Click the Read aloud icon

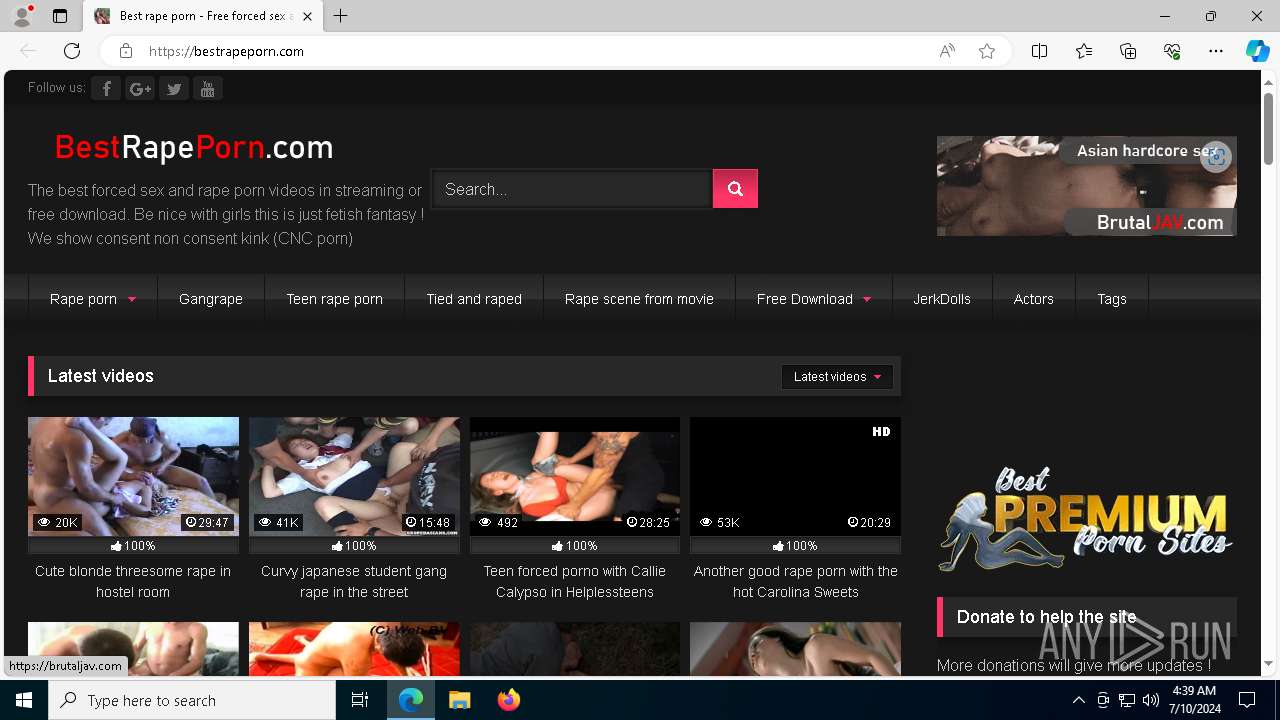[x=947, y=51]
